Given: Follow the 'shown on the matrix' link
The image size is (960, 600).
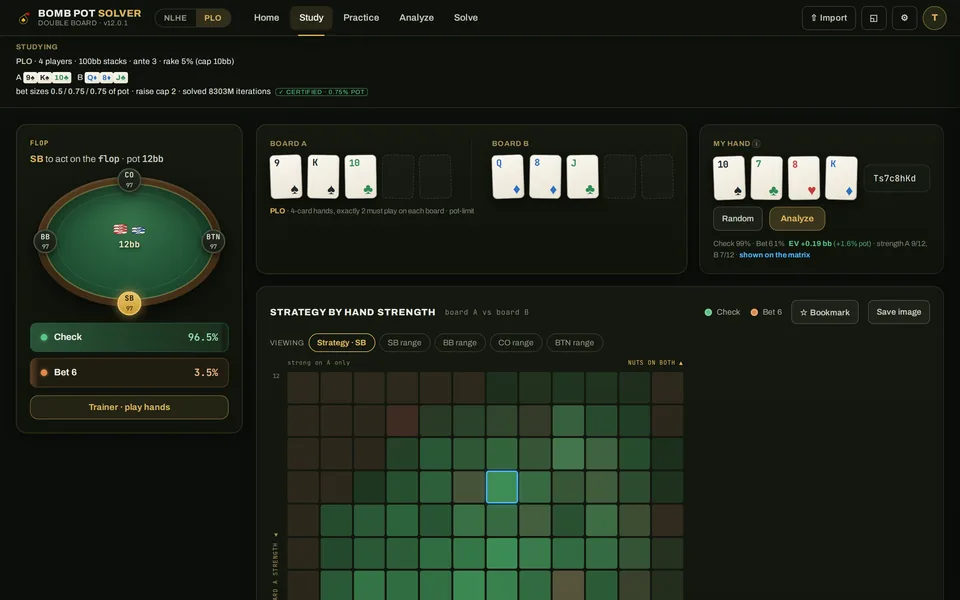Looking at the screenshot, I should coord(774,255).
